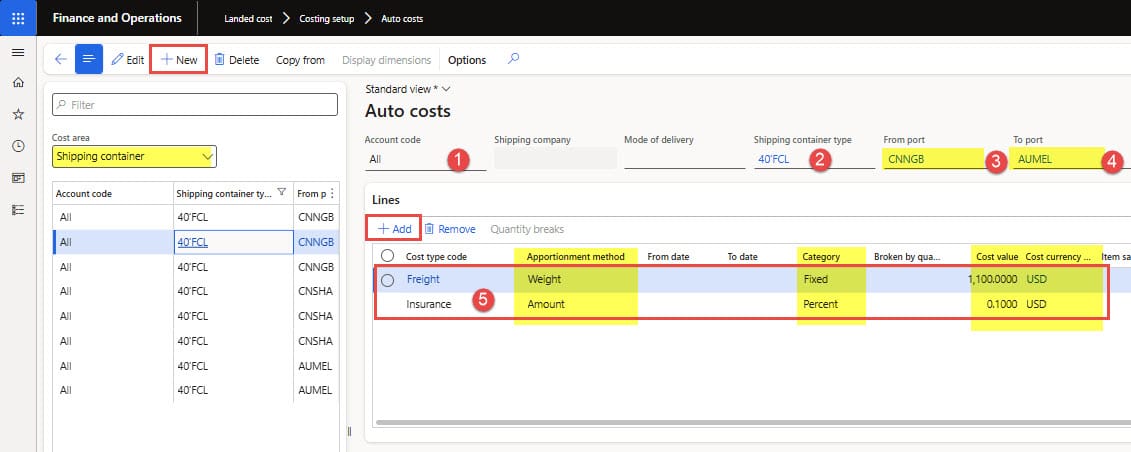Image resolution: width=1131 pixels, height=452 pixels.
Task: Go to Home in sidebar
Action: [x=18, y=83]
